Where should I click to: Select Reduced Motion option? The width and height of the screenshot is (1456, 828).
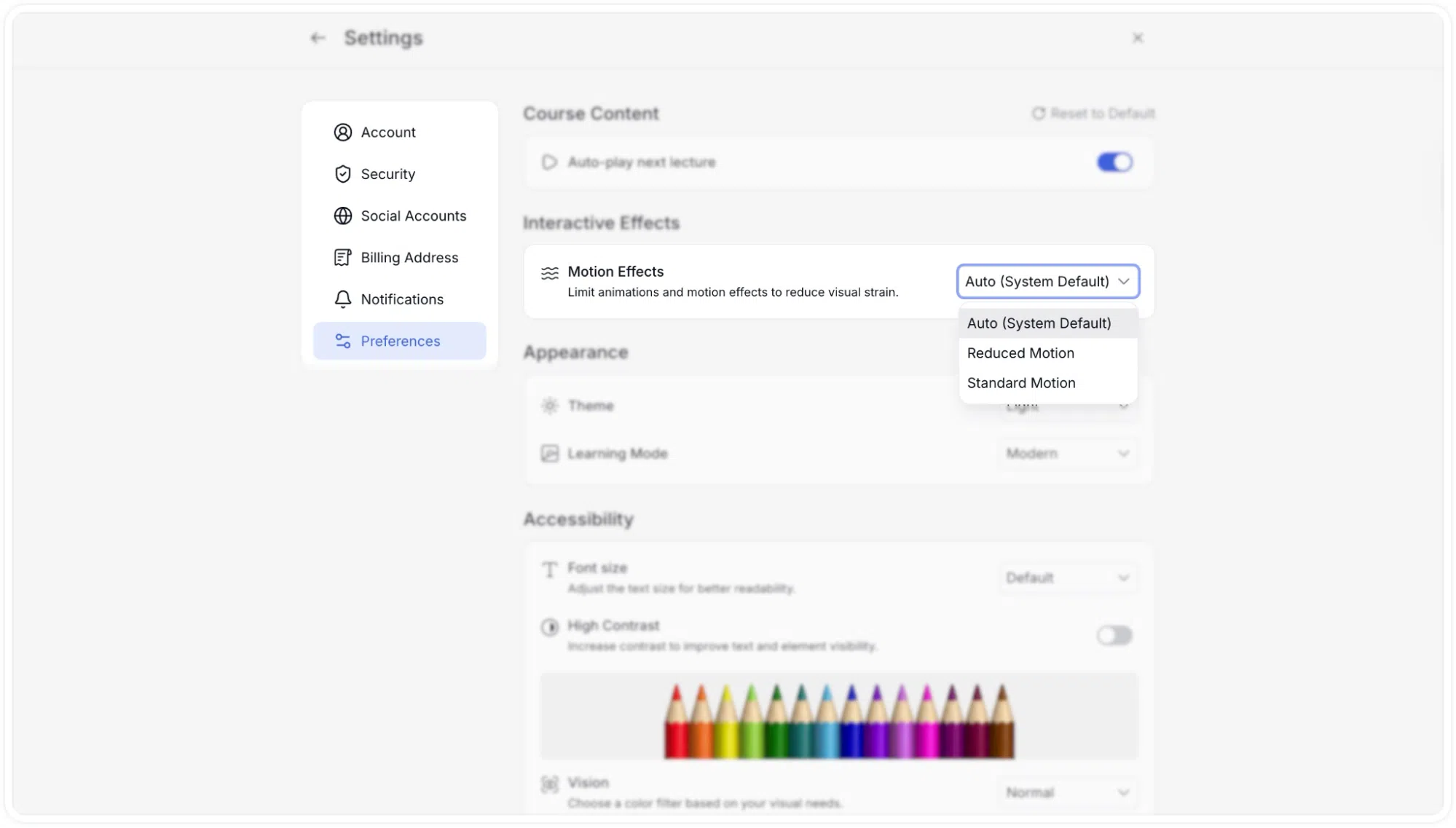[1048, 353]
